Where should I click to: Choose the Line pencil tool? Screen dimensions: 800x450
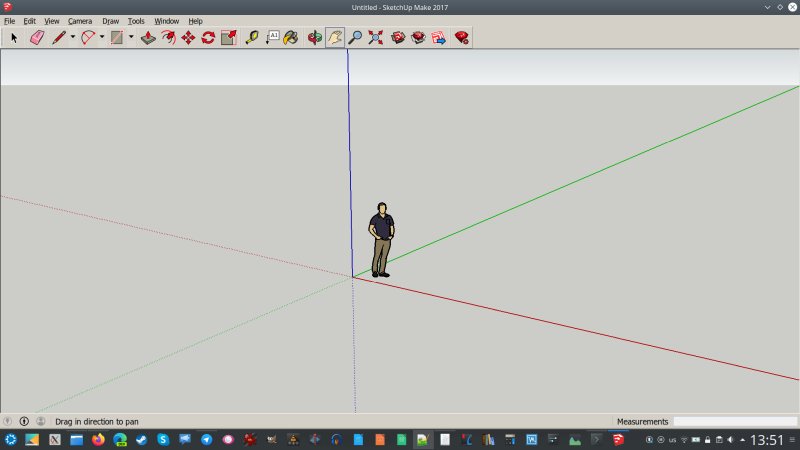pyautogui.click(x=59, y=38)
